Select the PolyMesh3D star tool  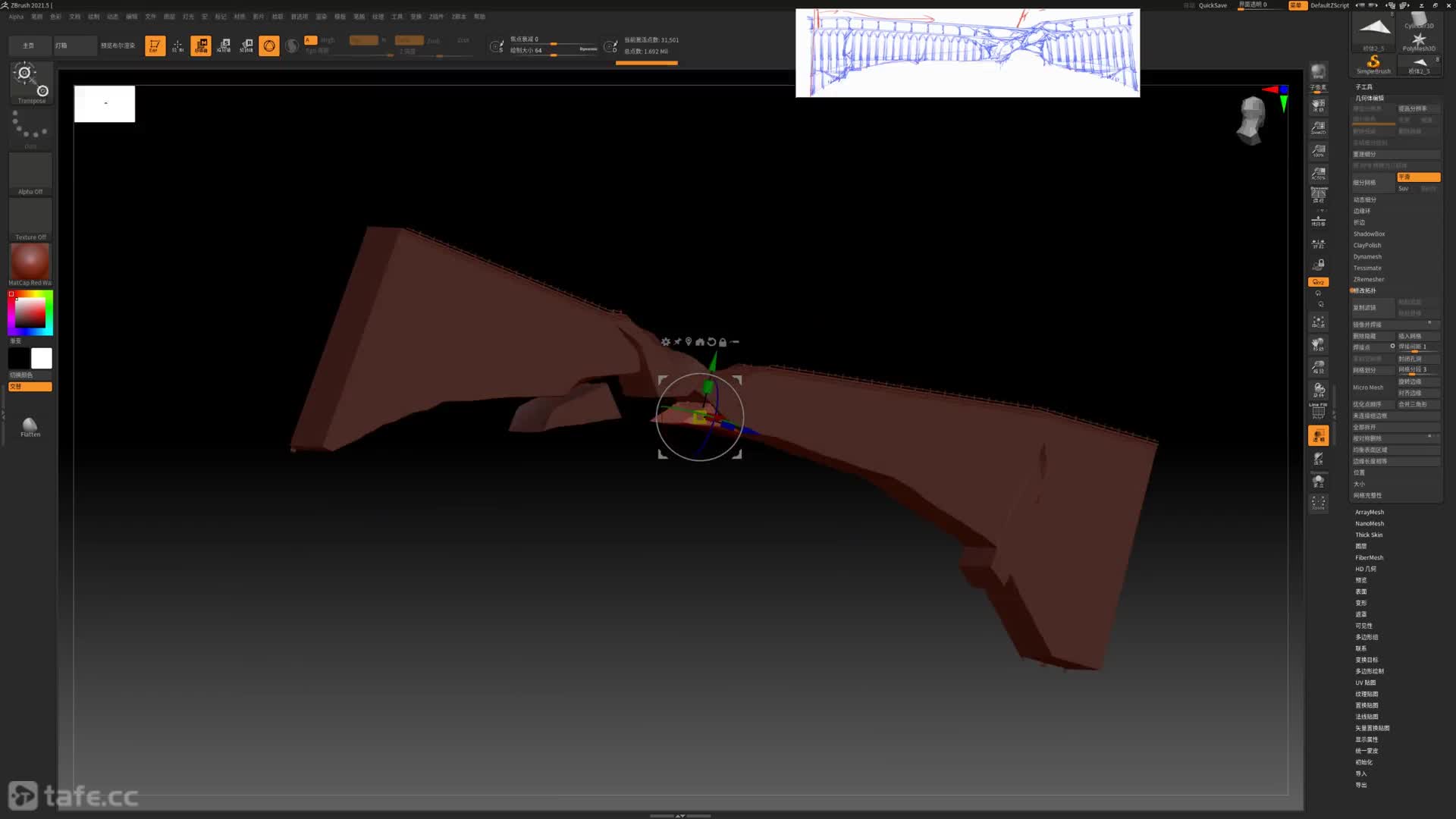pyautogui.click(x=1419, y=42)
